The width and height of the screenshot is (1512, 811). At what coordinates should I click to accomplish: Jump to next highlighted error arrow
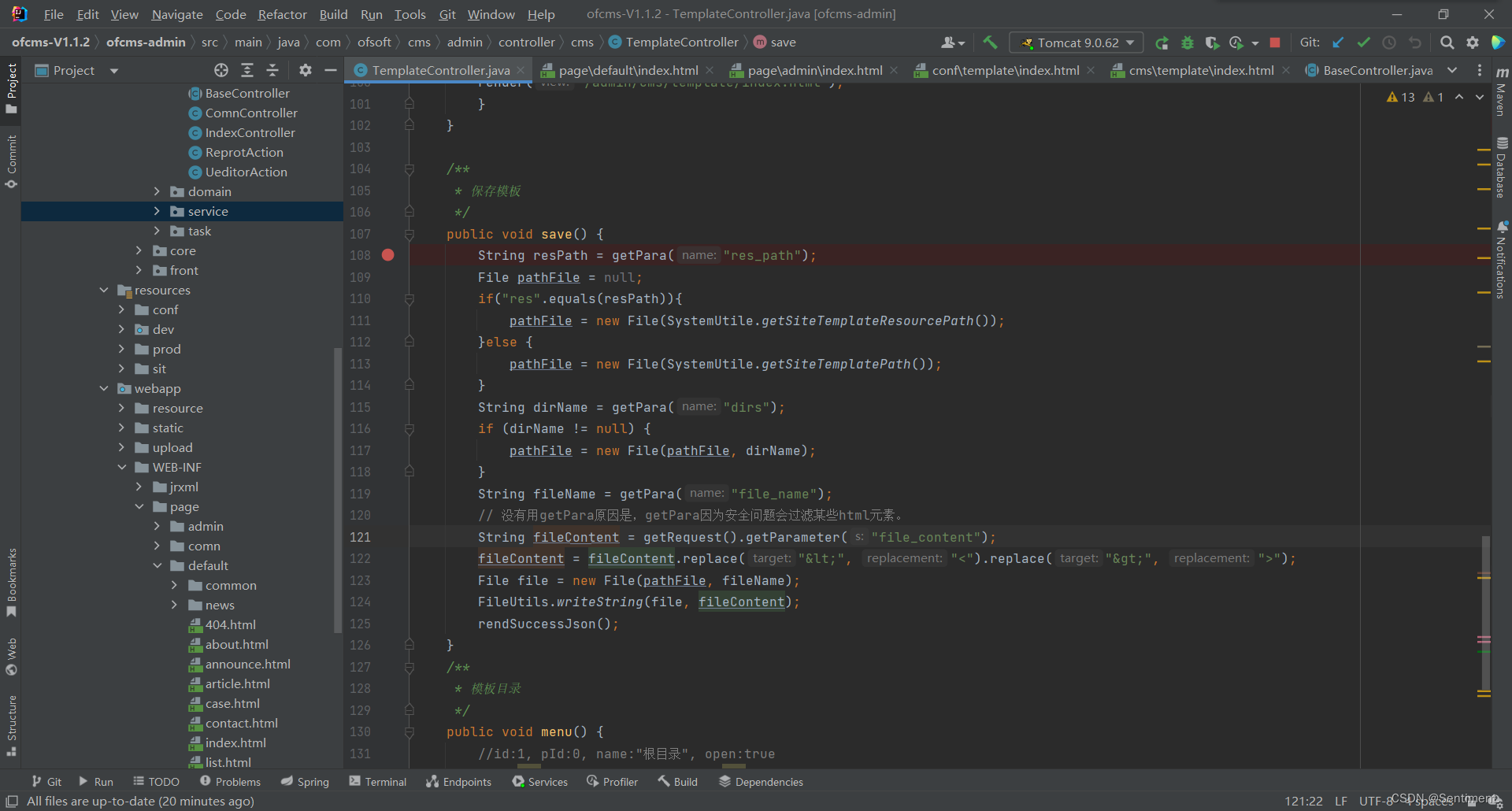(x=1480, y=97)
